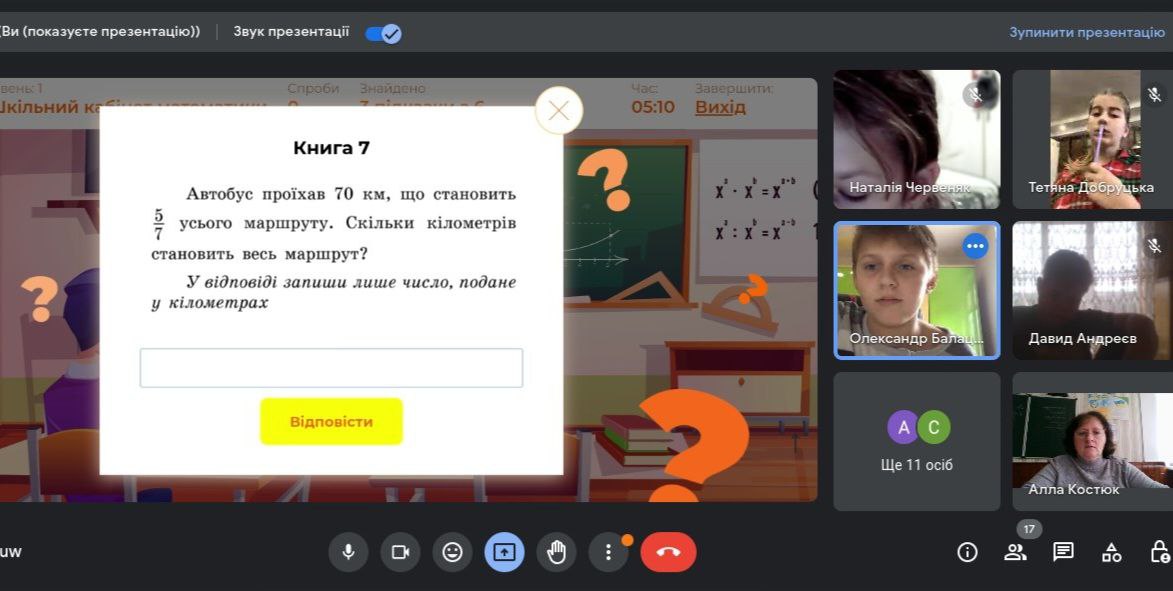Close the Книга 7 question popup

point(559,111)
